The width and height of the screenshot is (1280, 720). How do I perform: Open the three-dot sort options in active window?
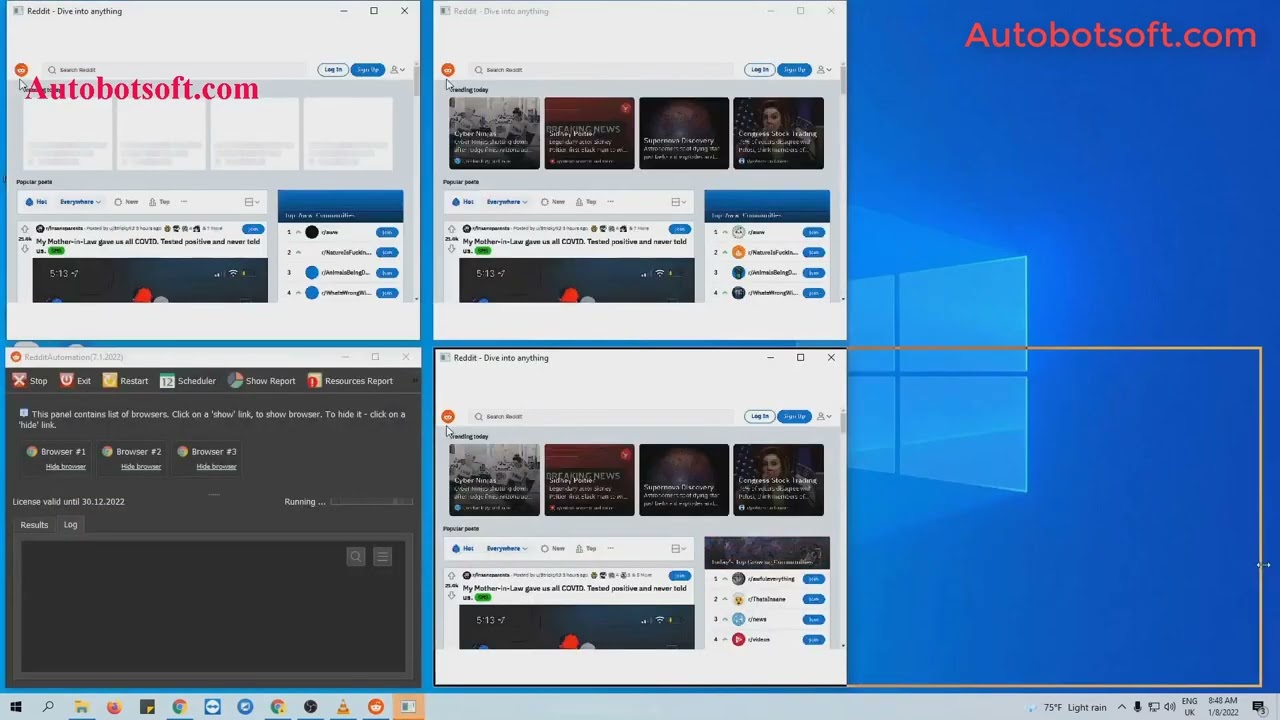[x=611, y=549]
